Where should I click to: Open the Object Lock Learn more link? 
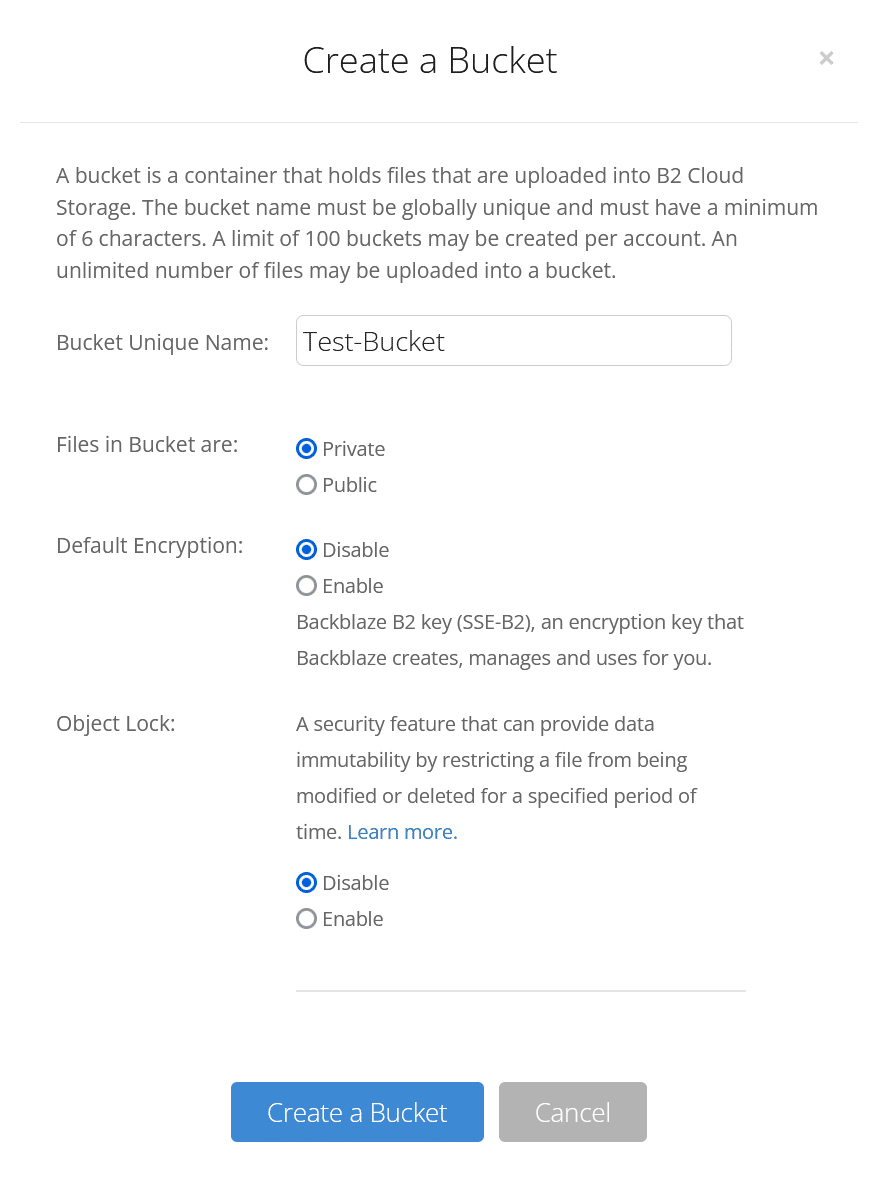[x=401, y=831]
